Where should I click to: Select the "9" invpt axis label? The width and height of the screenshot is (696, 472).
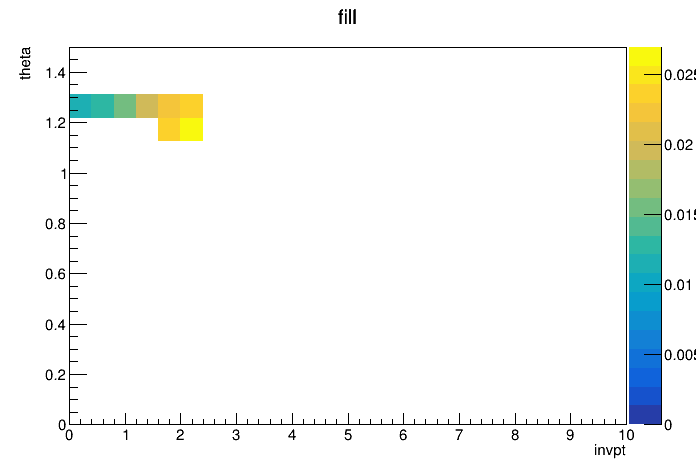570,435
